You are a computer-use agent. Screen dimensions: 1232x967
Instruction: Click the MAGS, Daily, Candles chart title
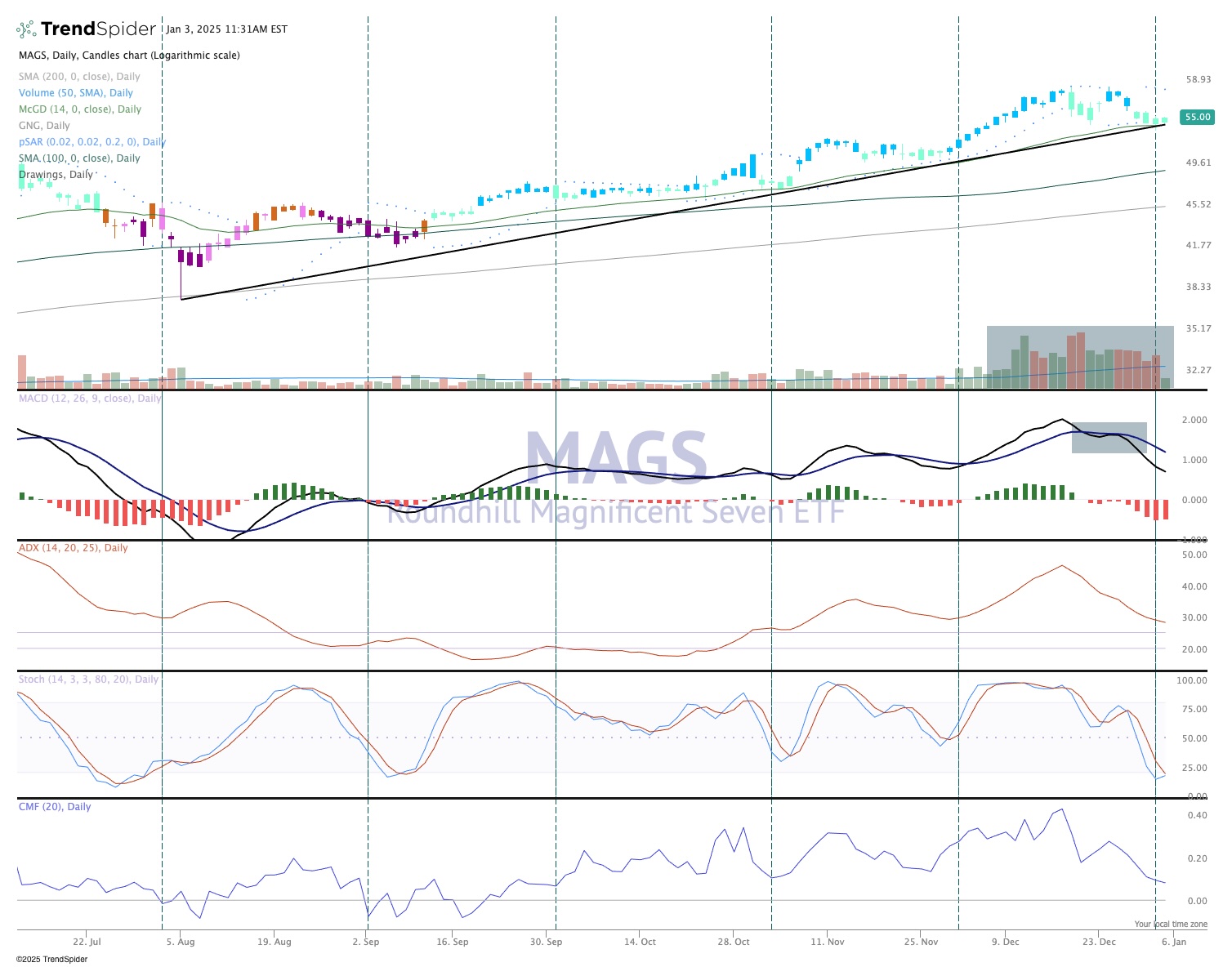(129, 56)
